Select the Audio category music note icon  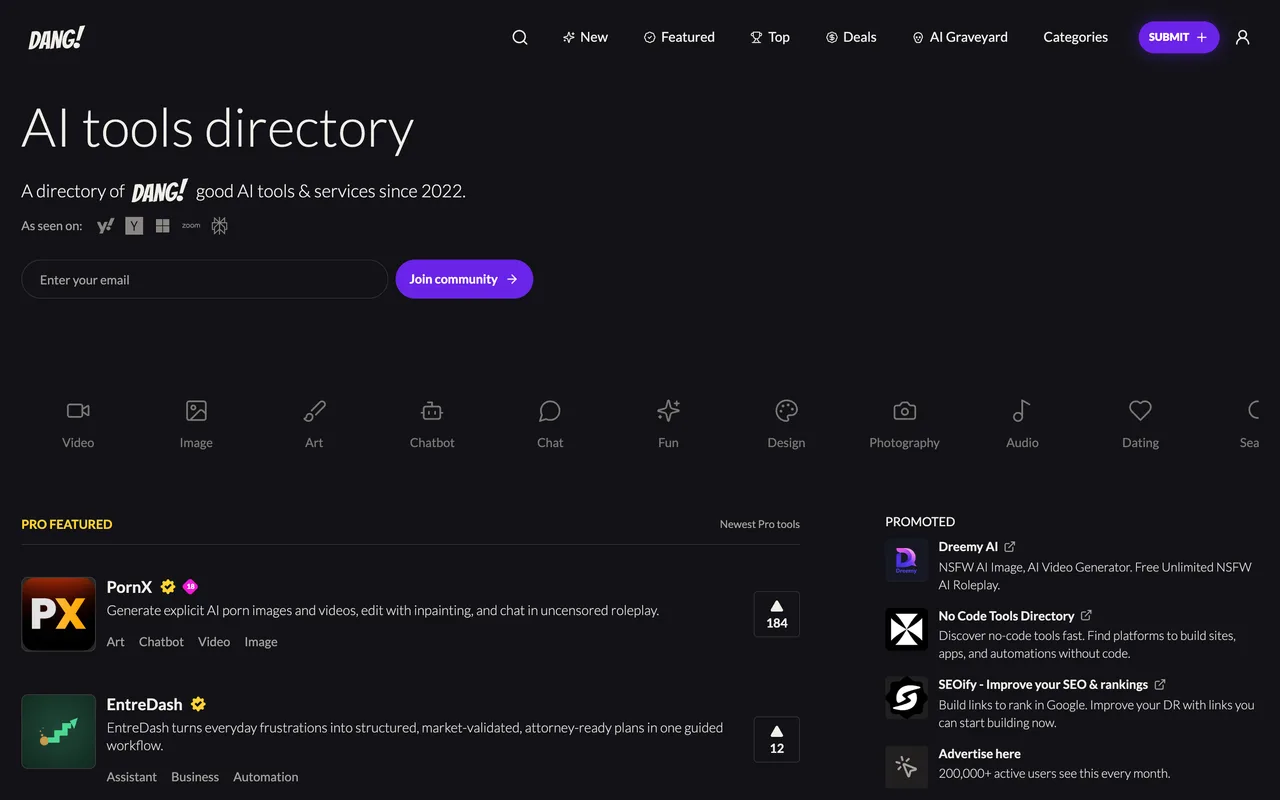(x=1021, y=410)
